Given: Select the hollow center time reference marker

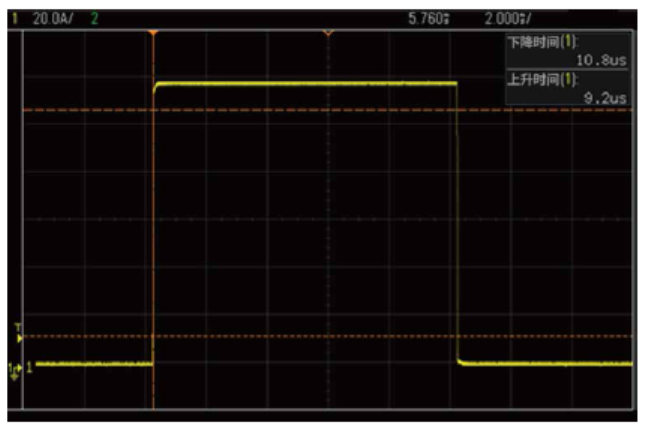Looking at the screenshot, I should pyautogui.click(x=328, y=33).
